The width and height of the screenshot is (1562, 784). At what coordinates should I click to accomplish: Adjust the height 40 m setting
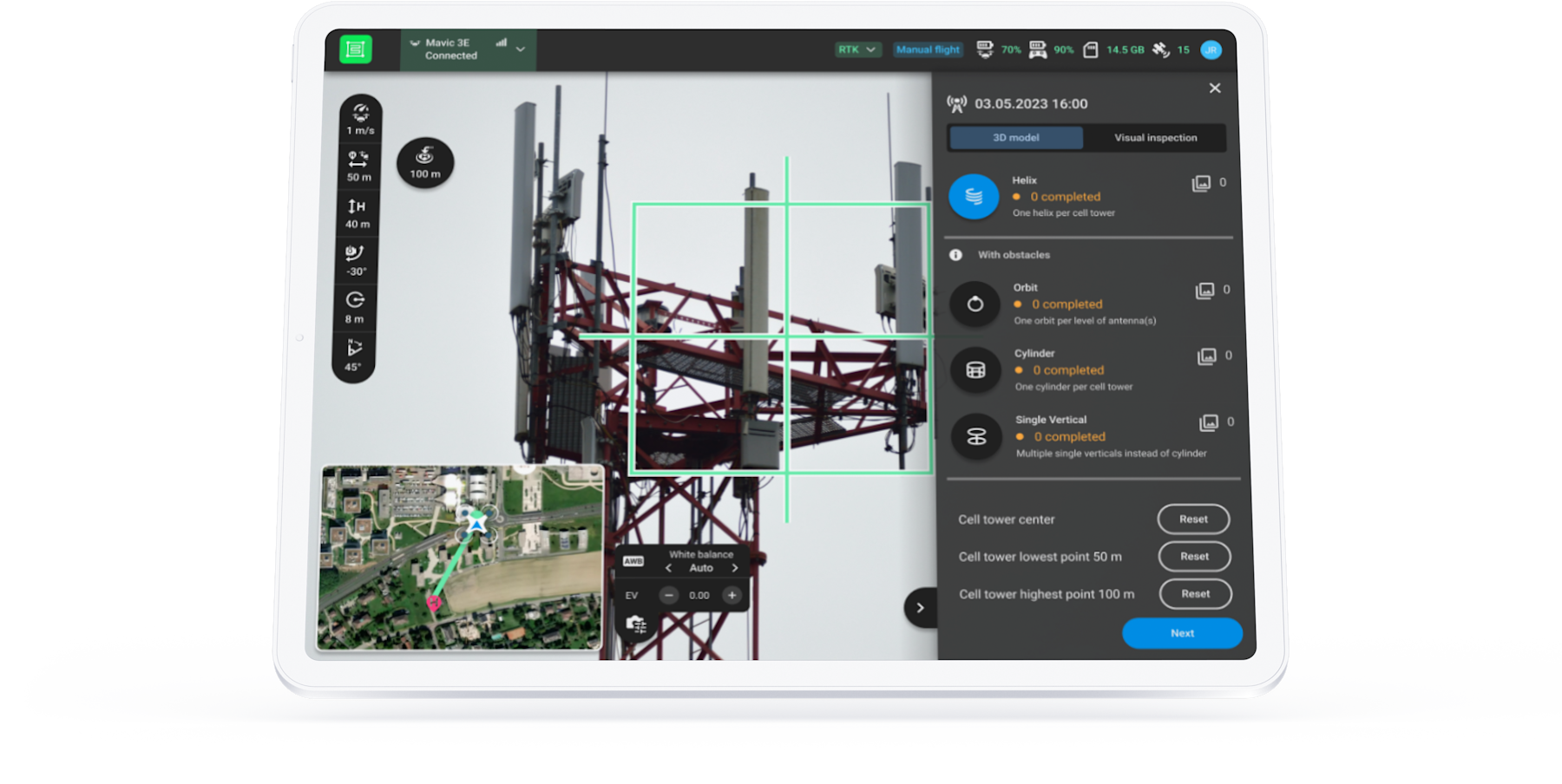coord(356,212)
